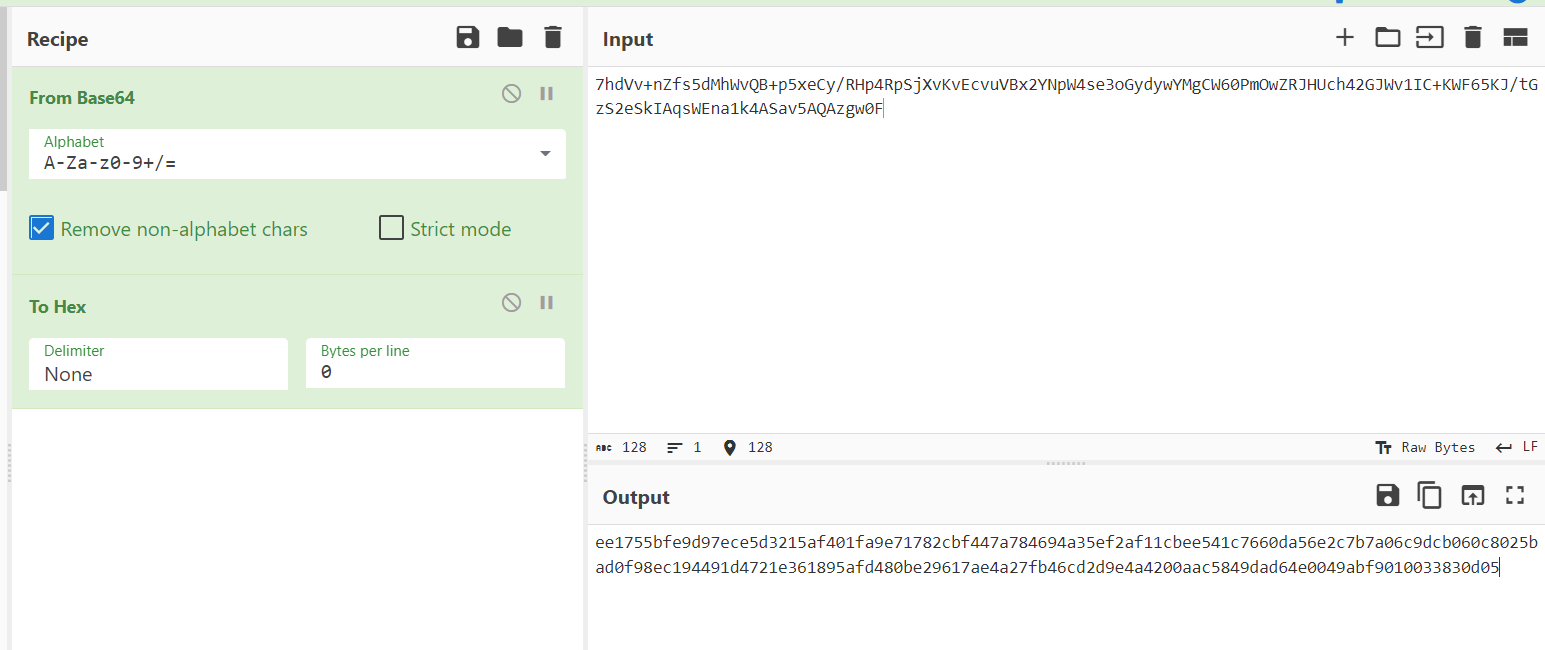Click the Recipe panel heading
This screenshot has width=1545, height=650.
coord(57,39)
